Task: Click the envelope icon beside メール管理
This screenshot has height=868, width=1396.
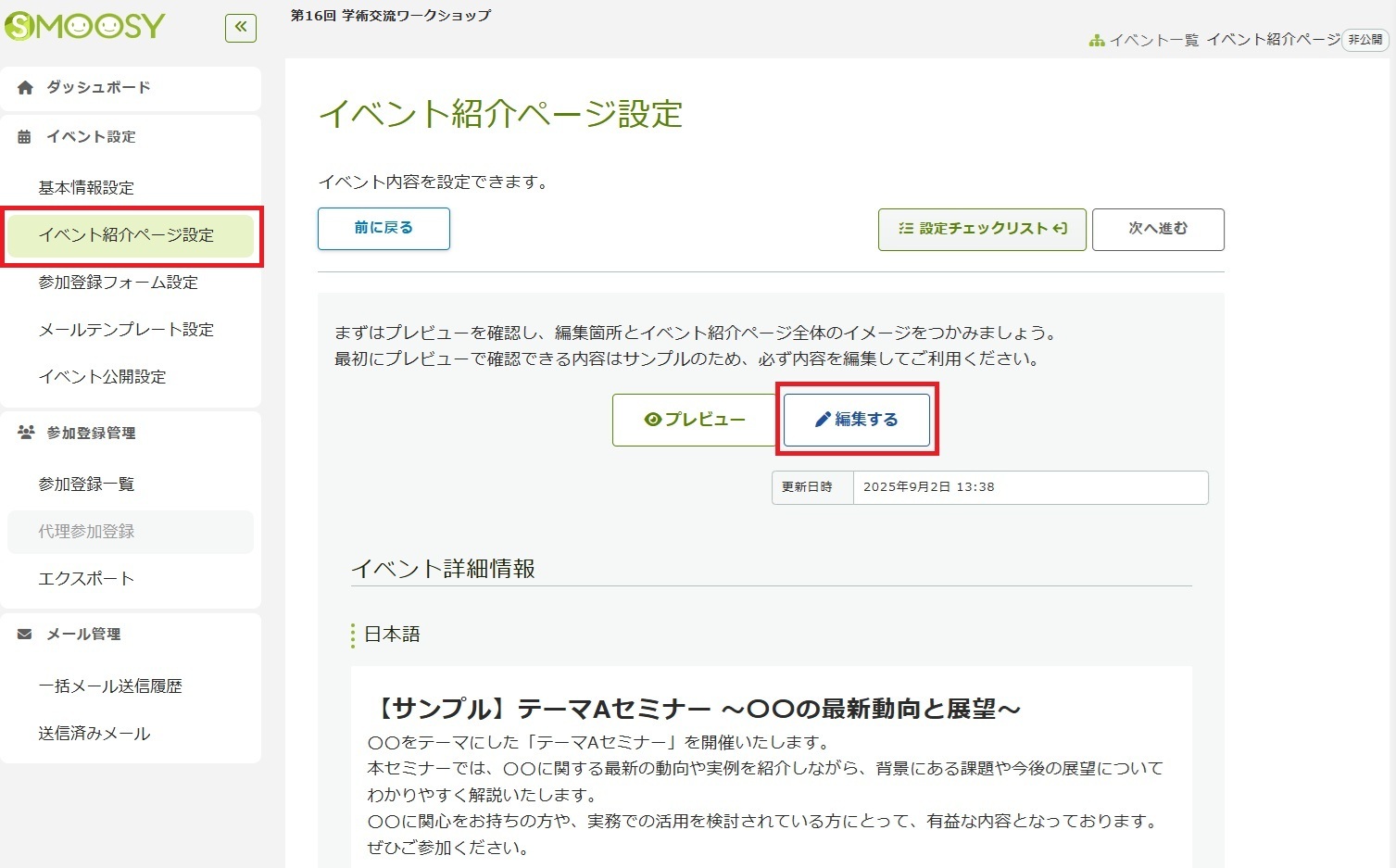Action: click(25, 635)
